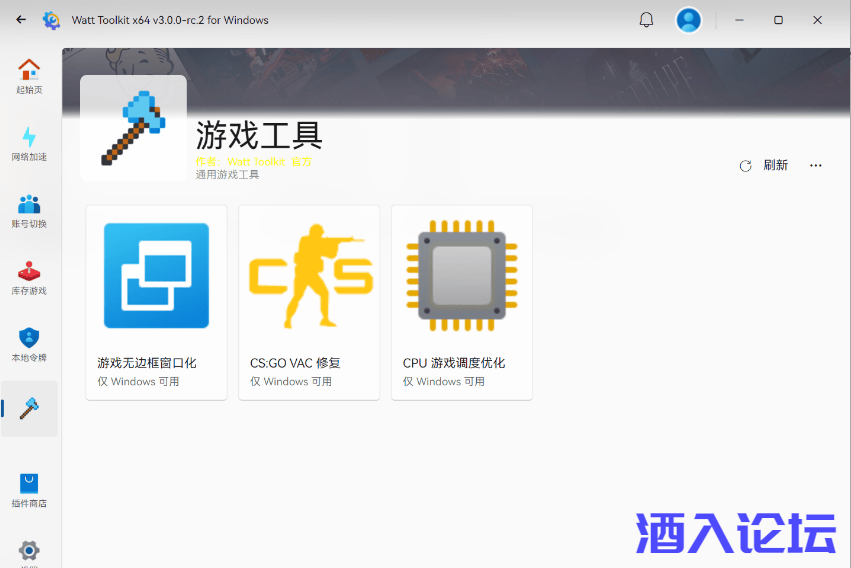Click the back arrow button
Screen dimensions: 851x568
pos(21,20)
